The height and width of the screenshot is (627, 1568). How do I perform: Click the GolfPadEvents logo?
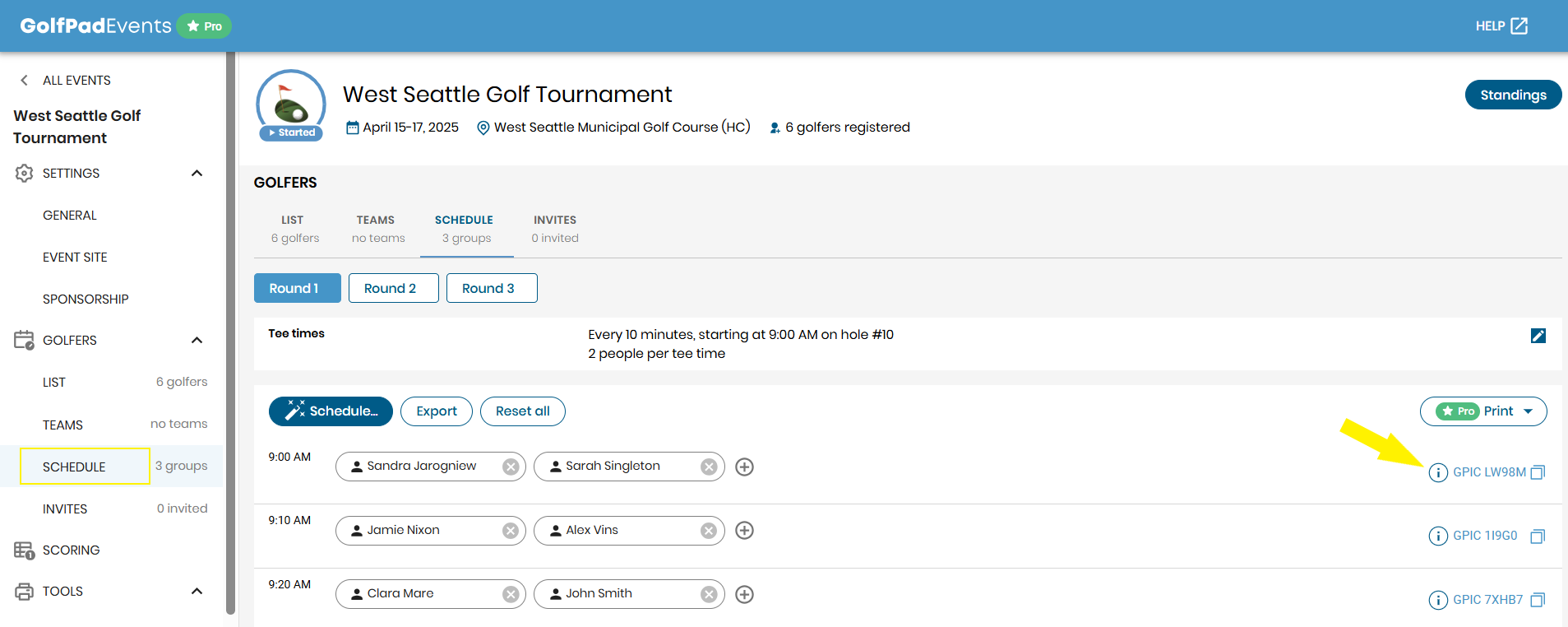tap(95, 26)
